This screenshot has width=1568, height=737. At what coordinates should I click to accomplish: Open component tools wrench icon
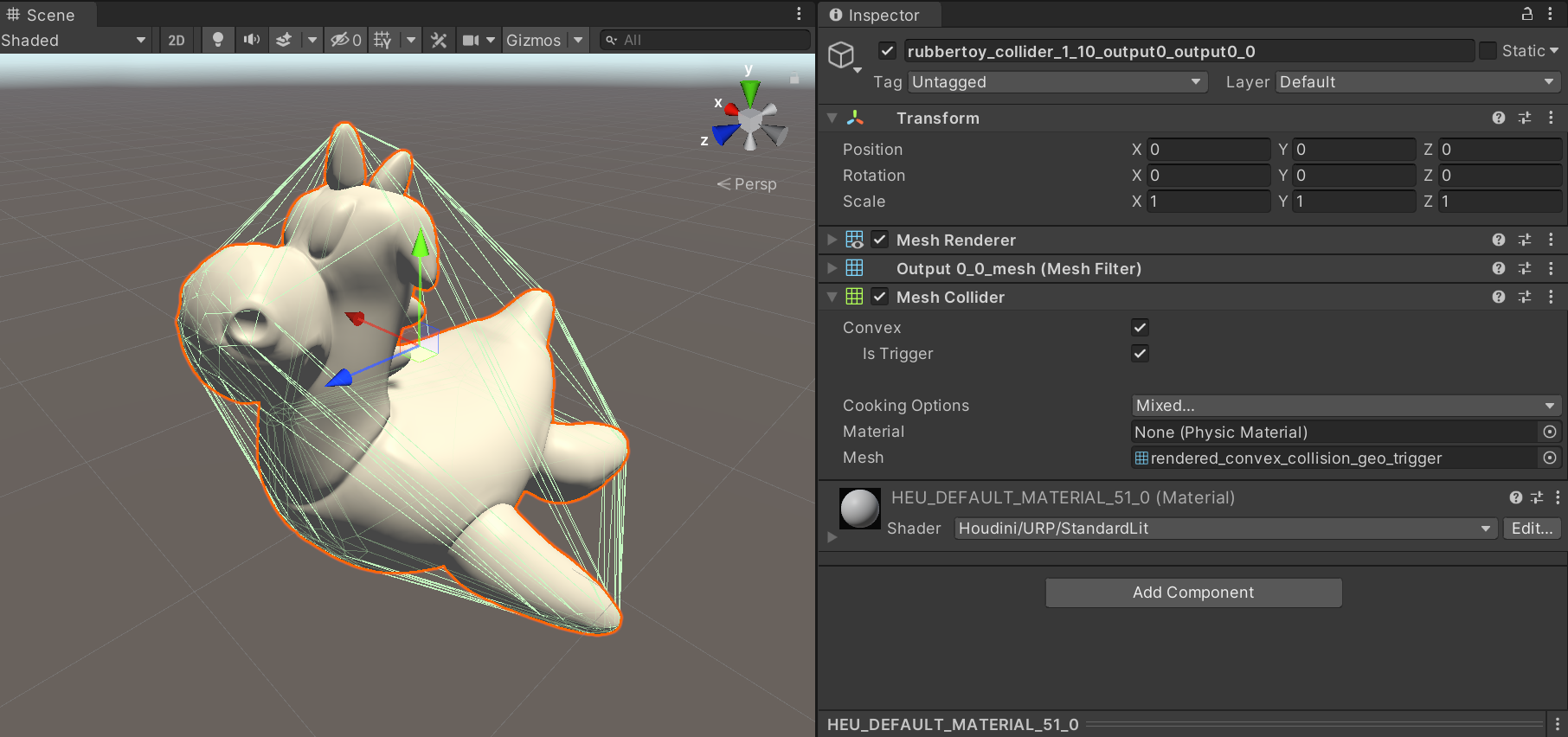(x=439, y=40)
